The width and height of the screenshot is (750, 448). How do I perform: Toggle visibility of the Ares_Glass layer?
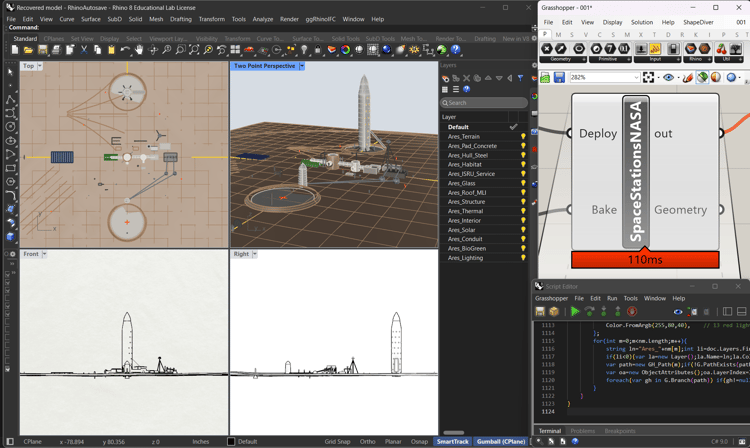pos(522,183)
